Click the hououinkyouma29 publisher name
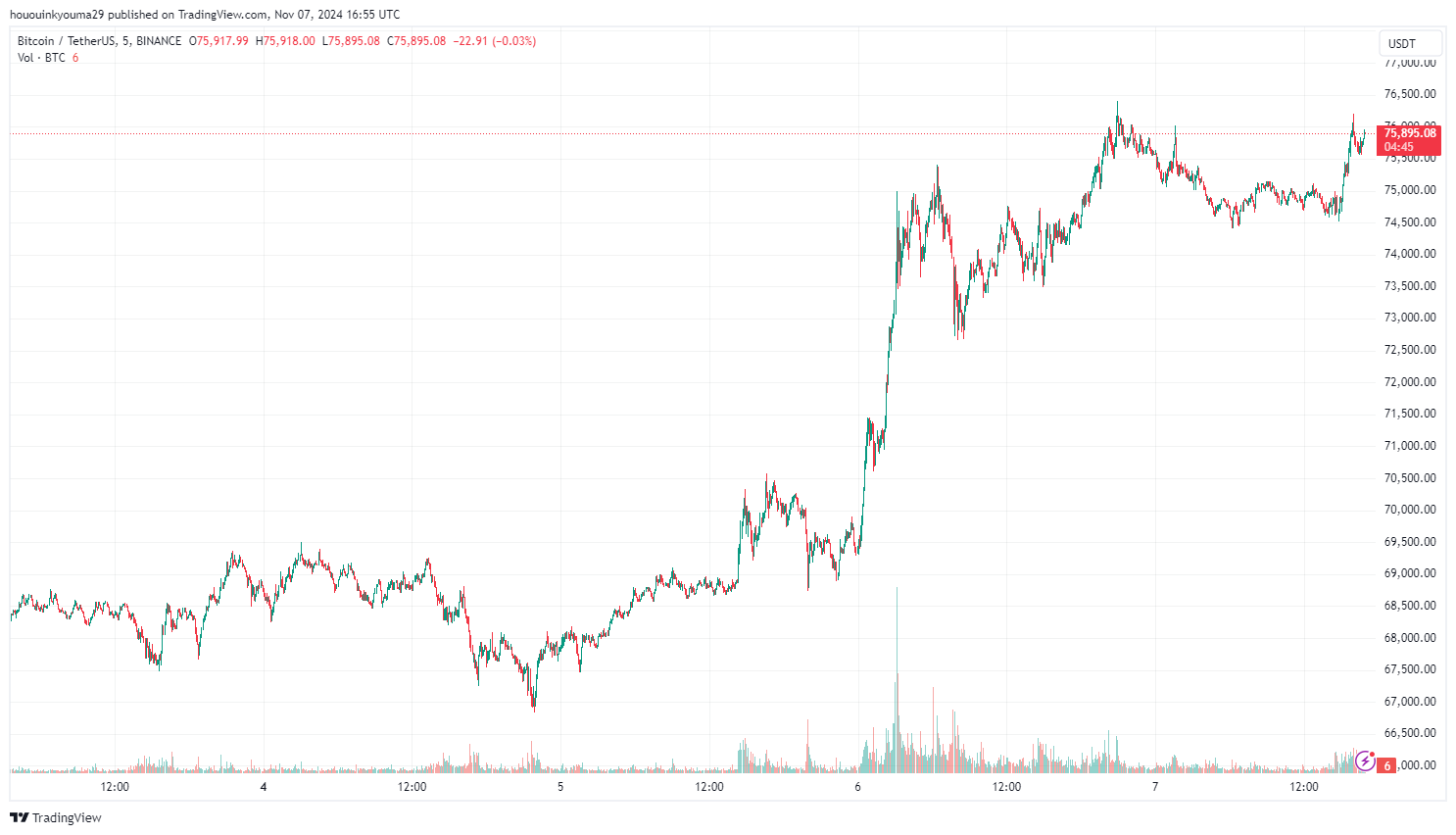This screenshot has height=835, width=1456. [57, 15]
